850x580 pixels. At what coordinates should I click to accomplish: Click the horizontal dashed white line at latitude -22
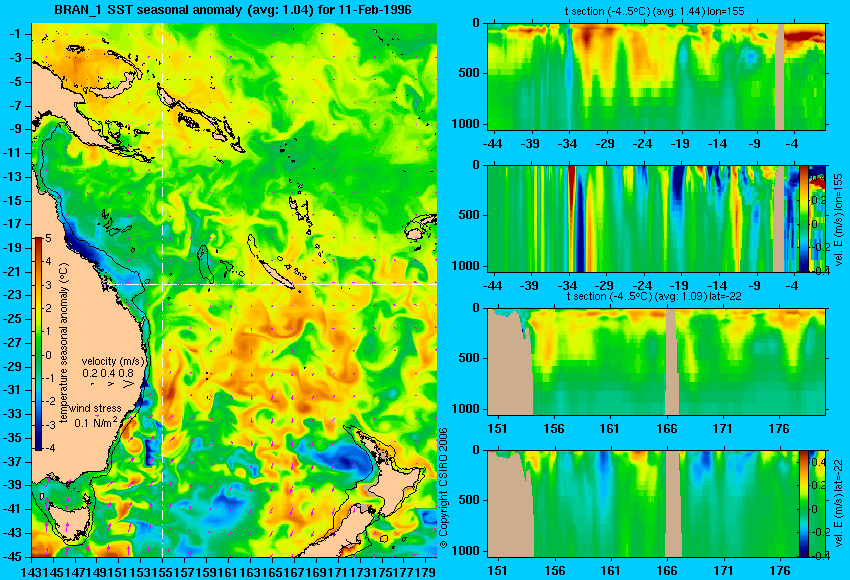tap(271, 284)
